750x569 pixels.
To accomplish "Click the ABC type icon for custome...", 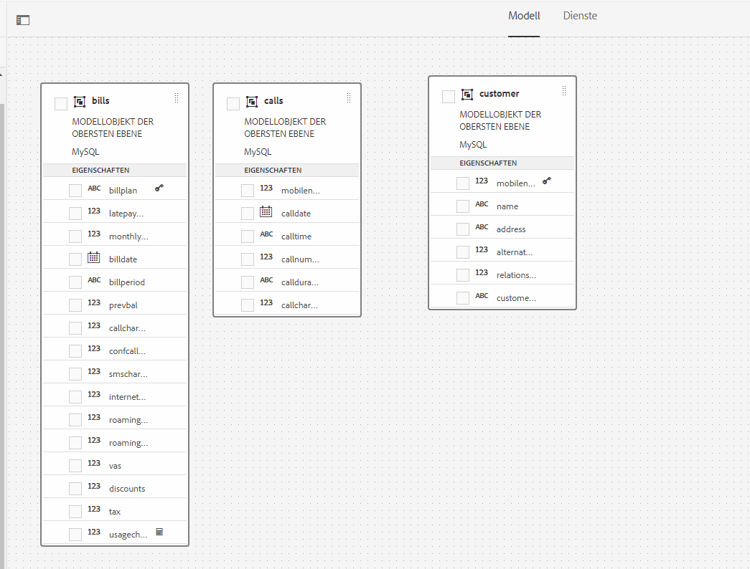I will pyautogui.click(x=482, y=295).
